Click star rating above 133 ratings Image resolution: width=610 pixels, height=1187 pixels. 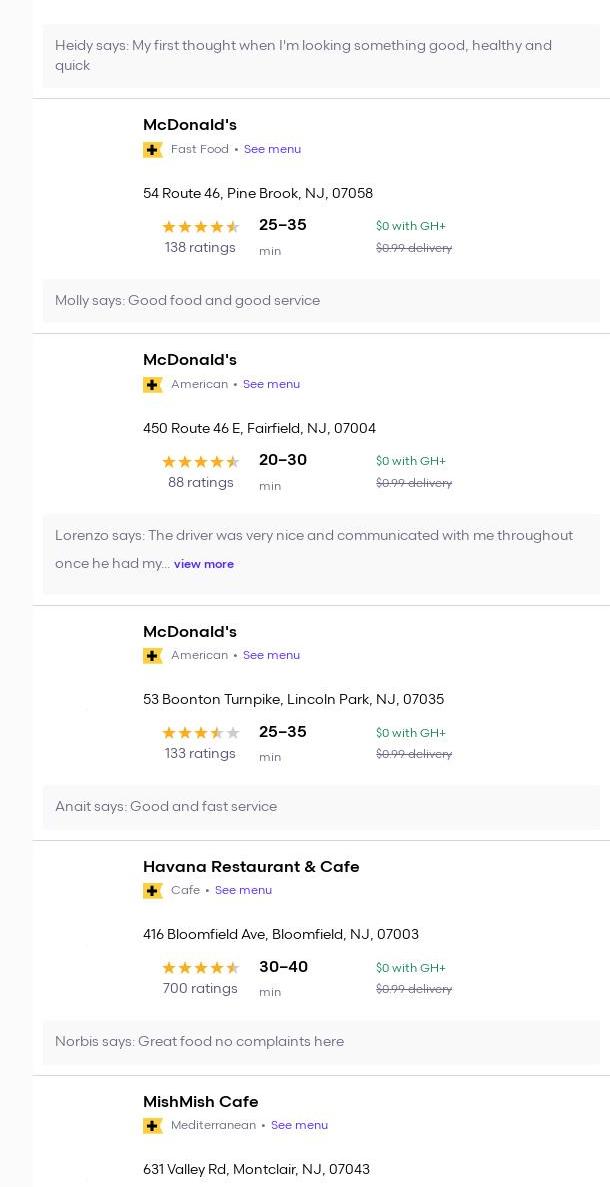click(200, 733)
